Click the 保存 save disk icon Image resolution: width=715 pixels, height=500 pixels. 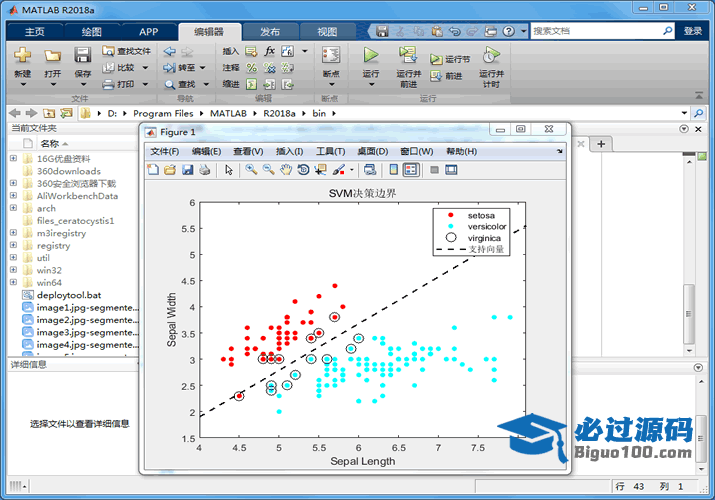83,55
